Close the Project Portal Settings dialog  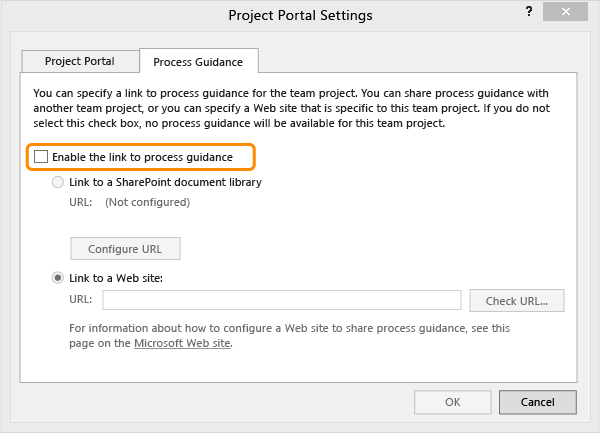pyautogui.click(x=575, y=14)
